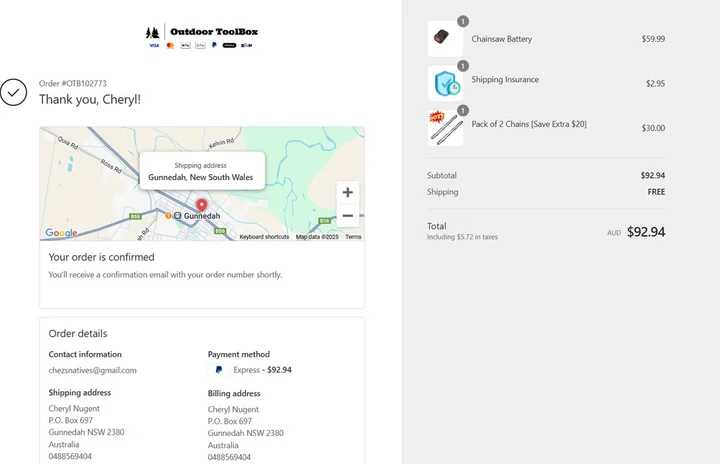720x464 pixels.
Task: Zoom in on the map
Action: (347, 192)
